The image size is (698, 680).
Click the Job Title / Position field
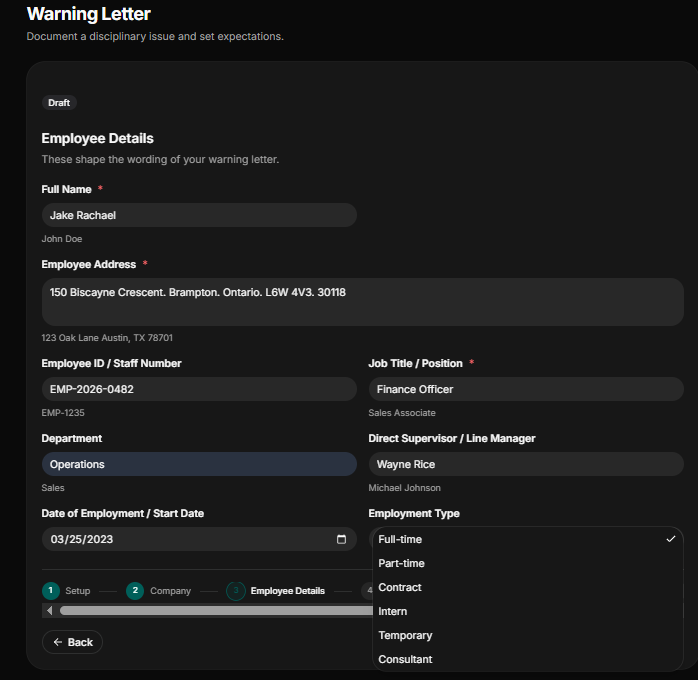[526, 389]
